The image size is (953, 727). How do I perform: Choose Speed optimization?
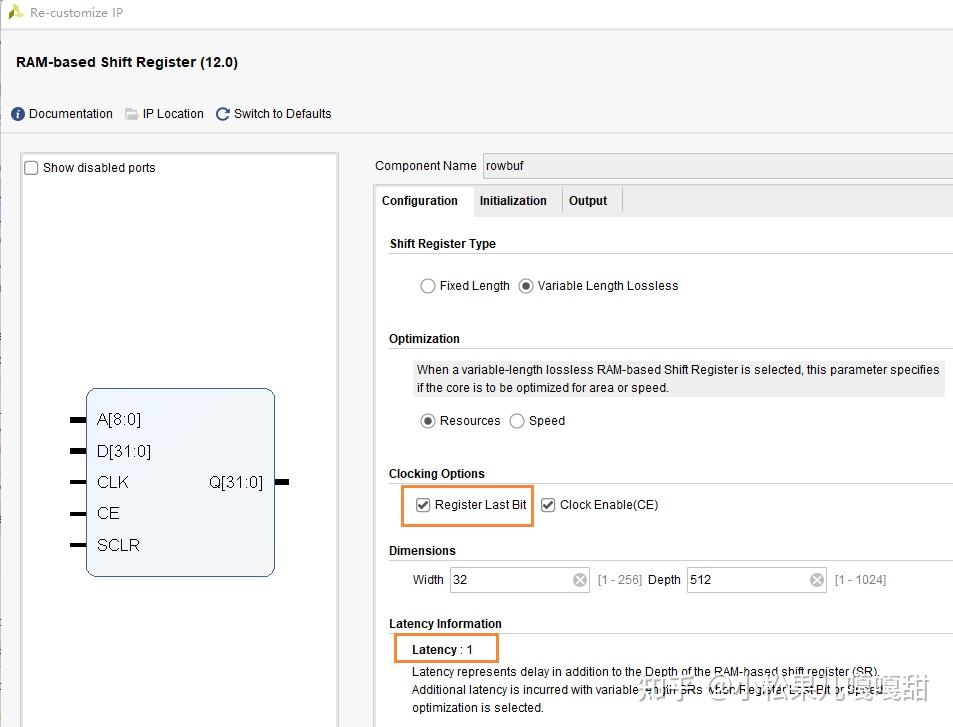pos(517,421)
